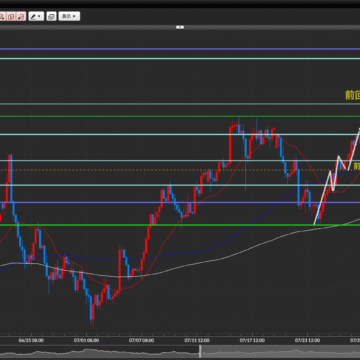Click the 07/23 12:00 time axis label
This screenshot has width=360, height=360.
coord(308,340)
